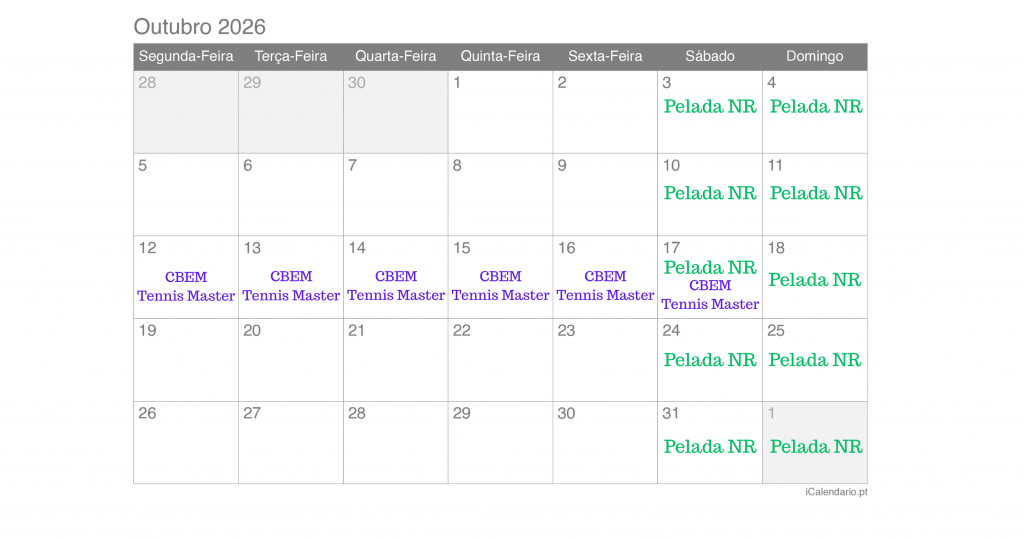The width and height of the screenshot is (1024, 538).
Task: Select the greyed September 28 cell
Action: [x=186, y=112]
